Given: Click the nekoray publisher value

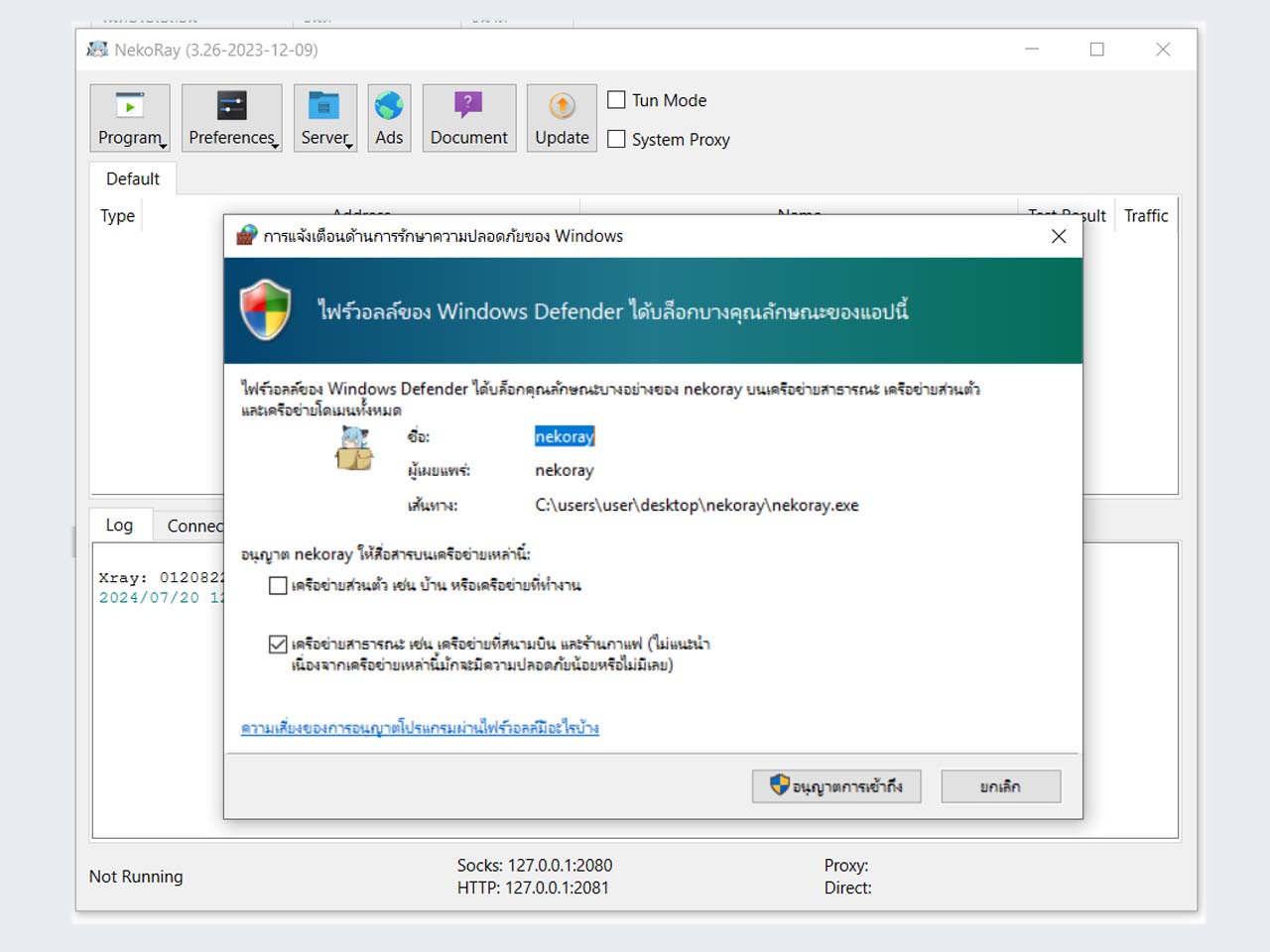Looking at the screenshot, I should [x=565, y=470].
